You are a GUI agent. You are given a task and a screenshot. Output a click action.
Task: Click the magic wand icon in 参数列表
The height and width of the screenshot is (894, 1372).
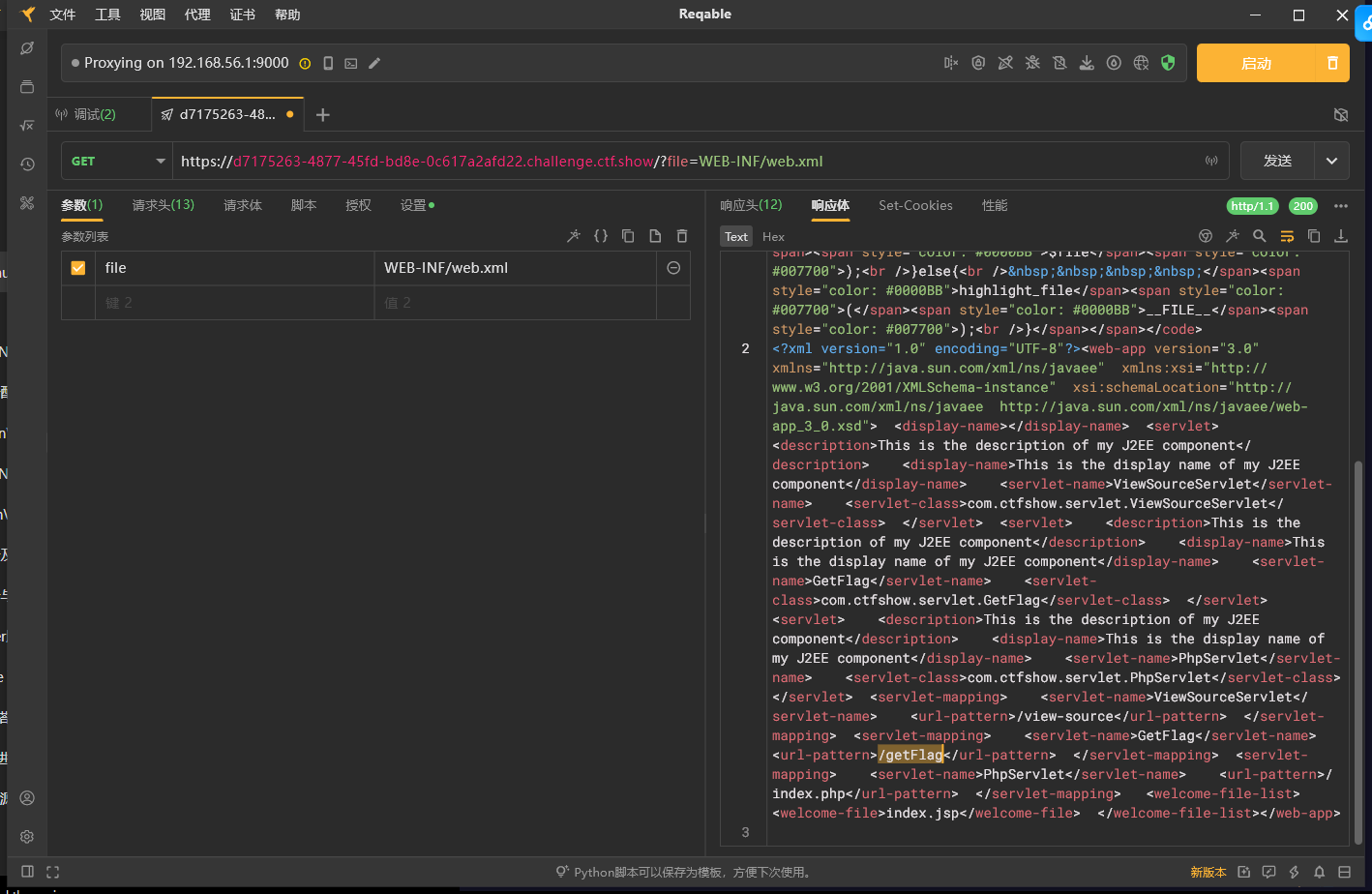pyautogui.click(x=574, y=236)
